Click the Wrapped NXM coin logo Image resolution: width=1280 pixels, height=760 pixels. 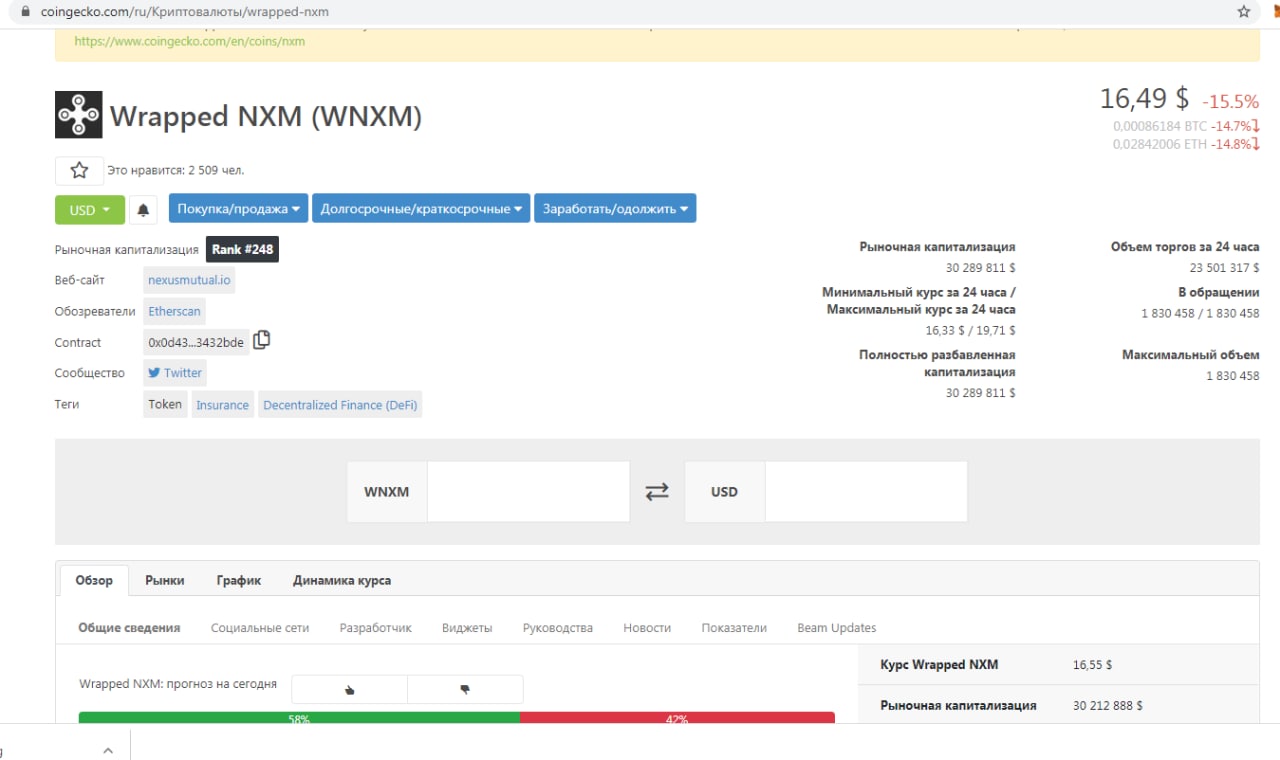pyautogui.click(x=79, y=115)
